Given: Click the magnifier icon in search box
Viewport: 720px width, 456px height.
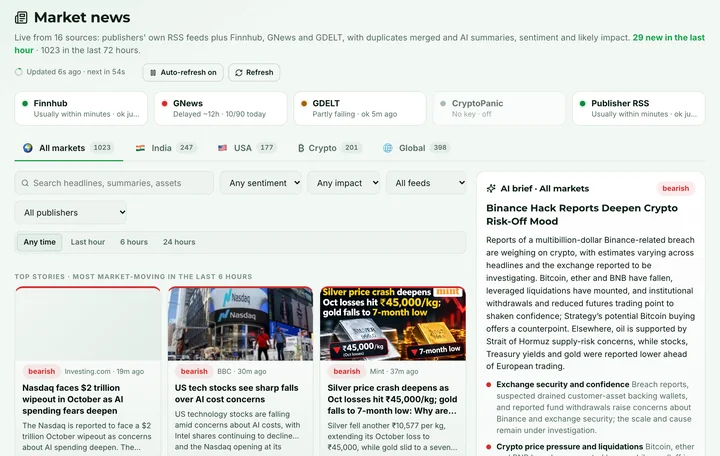Looking at the screenshot, I should point(25,183).
